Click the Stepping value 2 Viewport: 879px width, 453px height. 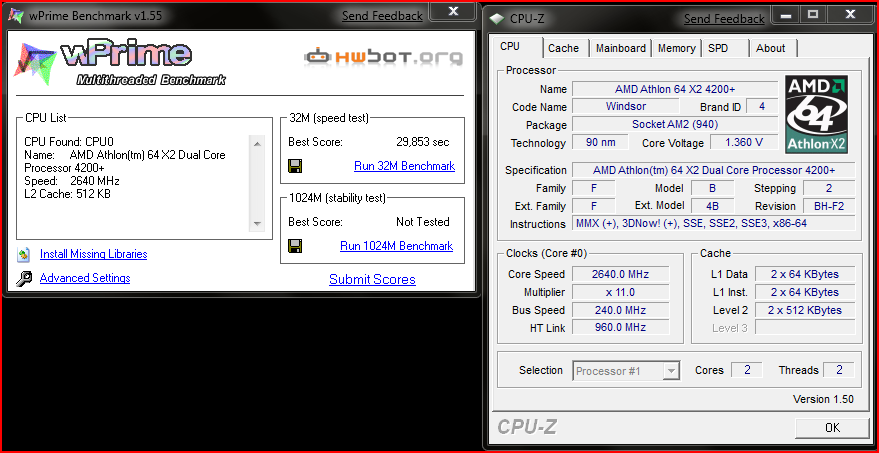coord(829,188)
